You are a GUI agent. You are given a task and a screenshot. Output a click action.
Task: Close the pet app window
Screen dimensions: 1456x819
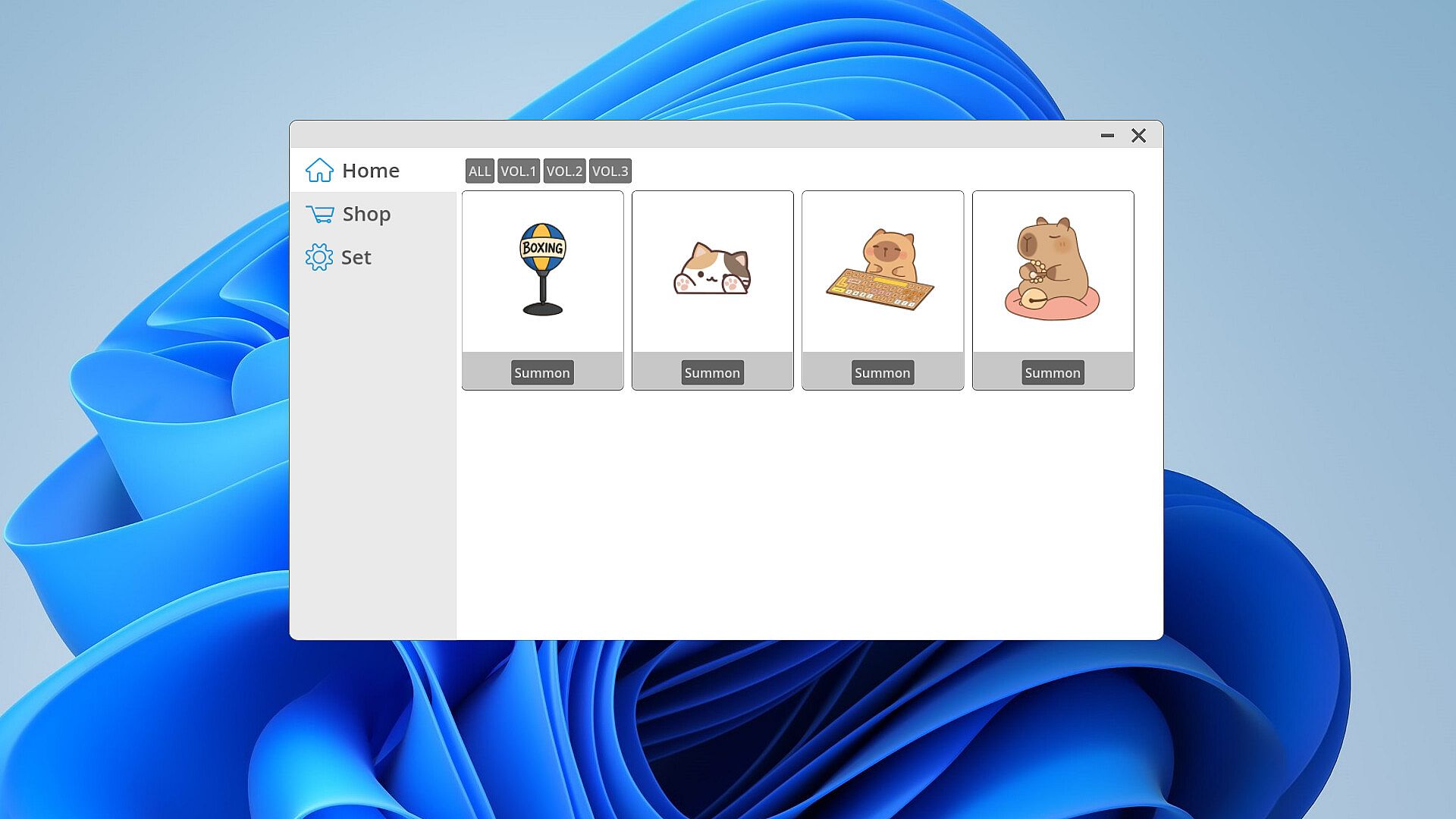click(x=1138, y=136)
